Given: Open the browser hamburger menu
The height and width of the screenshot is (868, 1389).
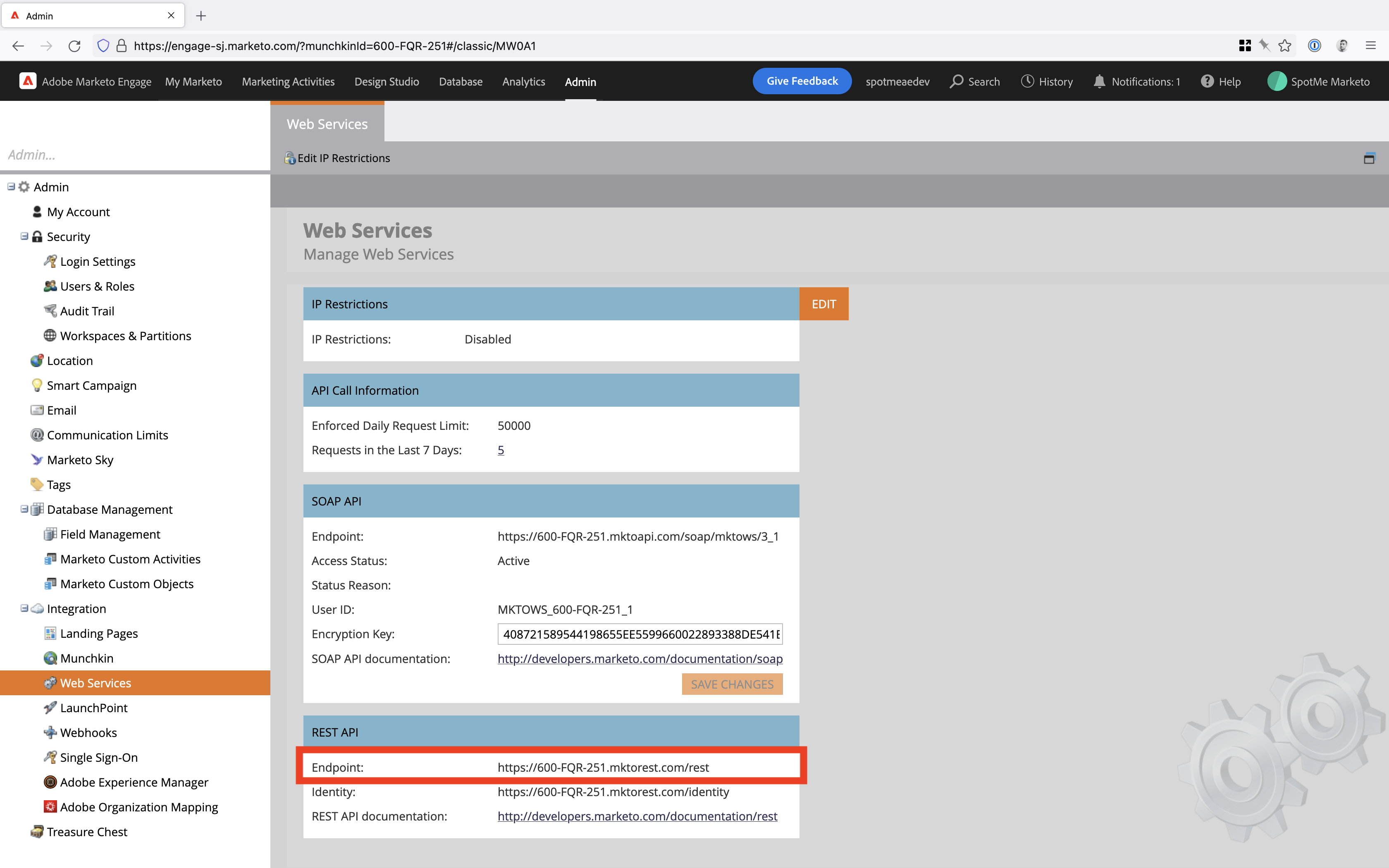Looking at the screenshot, I should 1371,46.
